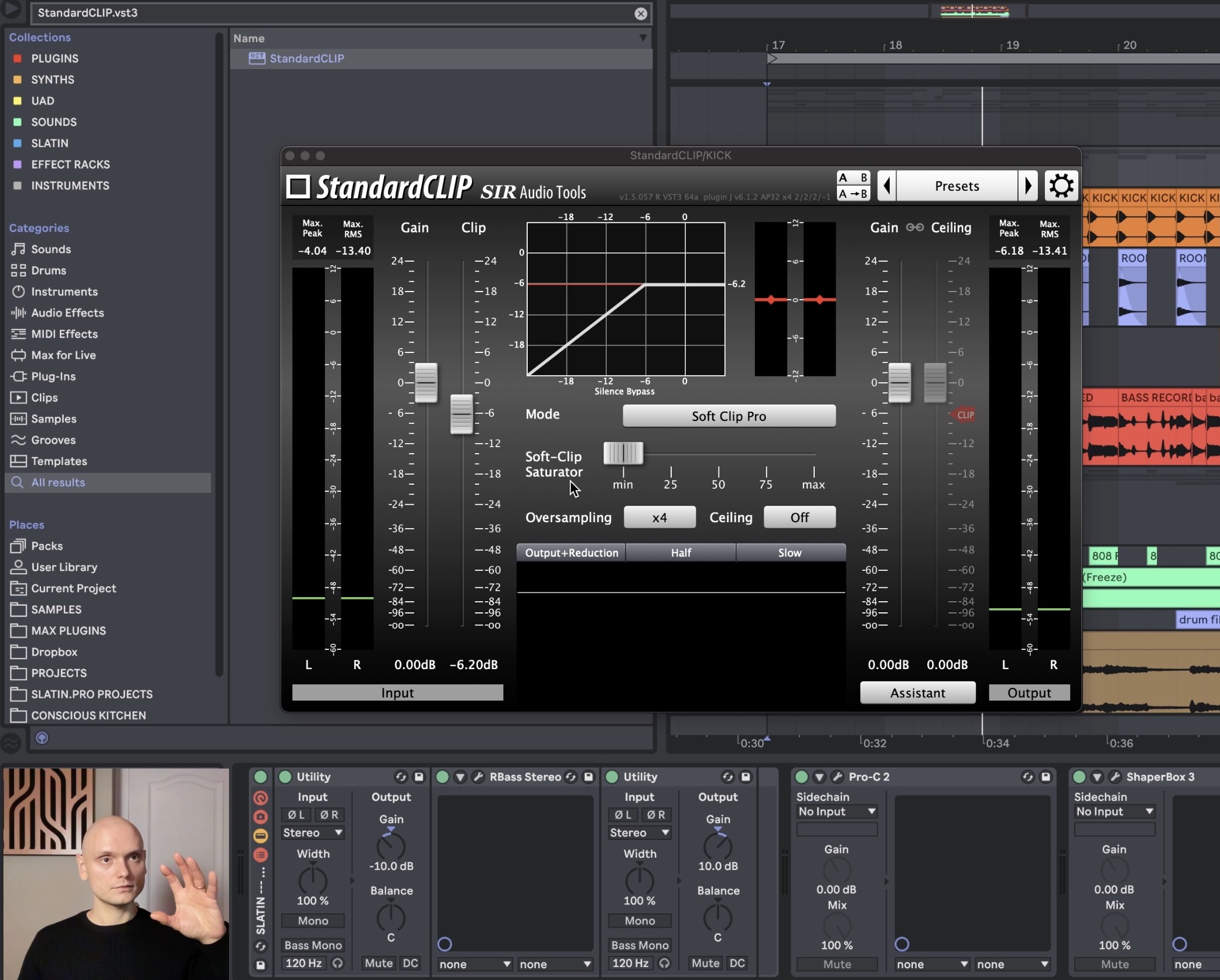Click the rack save icon at bottom
The width and height of the screenshot is (1220, 980).
[261, 965]
